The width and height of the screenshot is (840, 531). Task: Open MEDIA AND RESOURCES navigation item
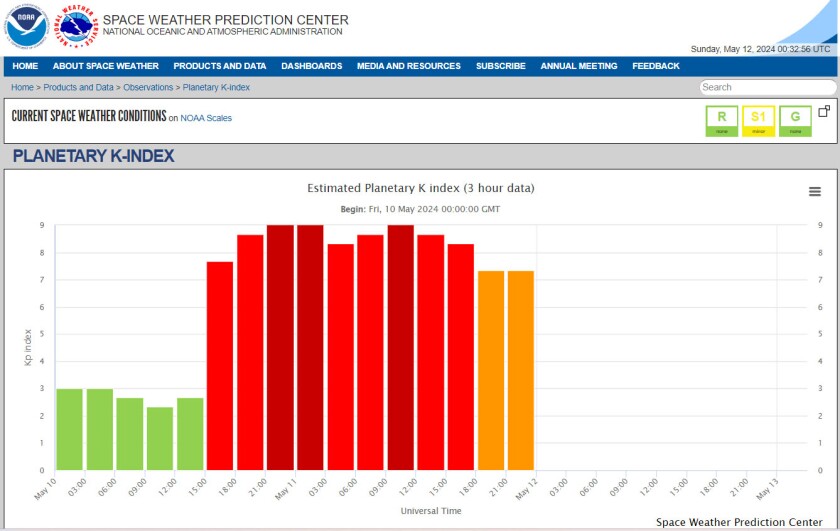409,66
